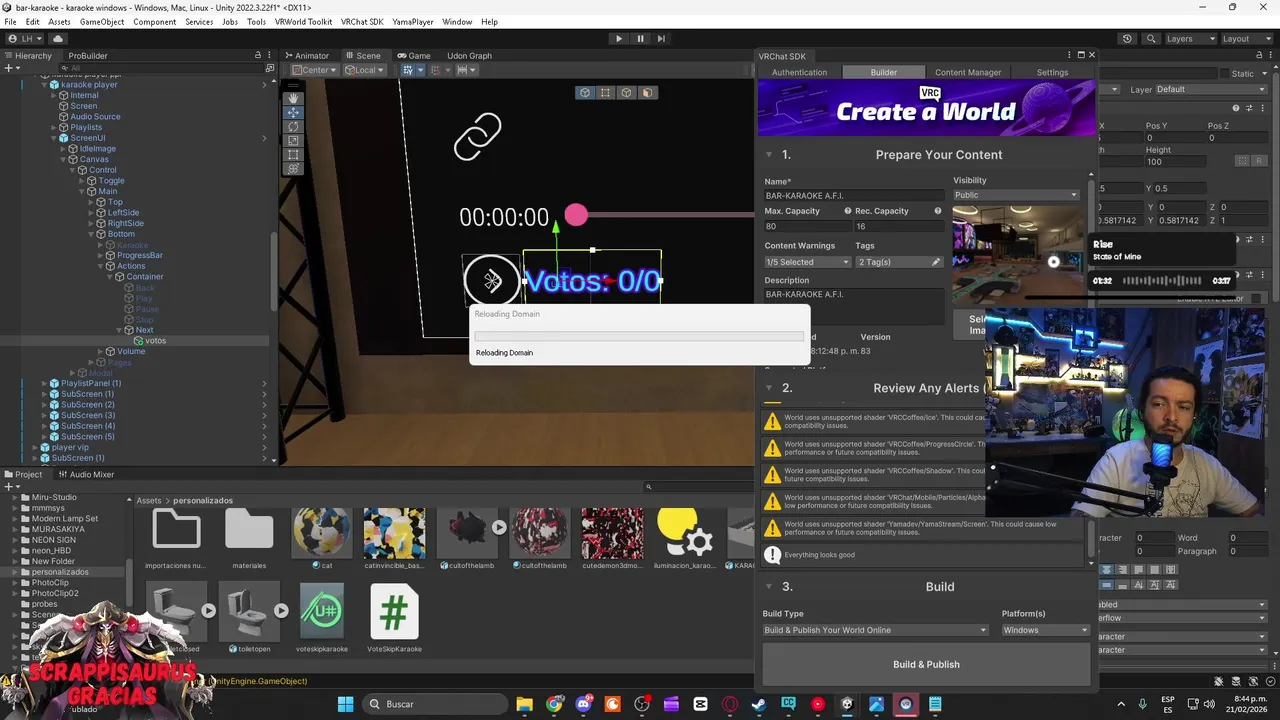Collapse the Prepare Your Content section

[769, 155]
